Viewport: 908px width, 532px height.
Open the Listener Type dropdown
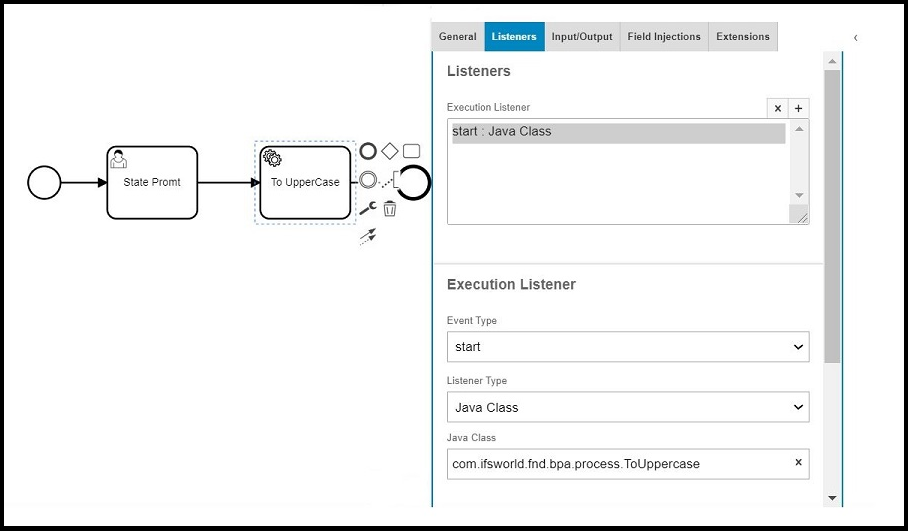click(x=628, y=407)
